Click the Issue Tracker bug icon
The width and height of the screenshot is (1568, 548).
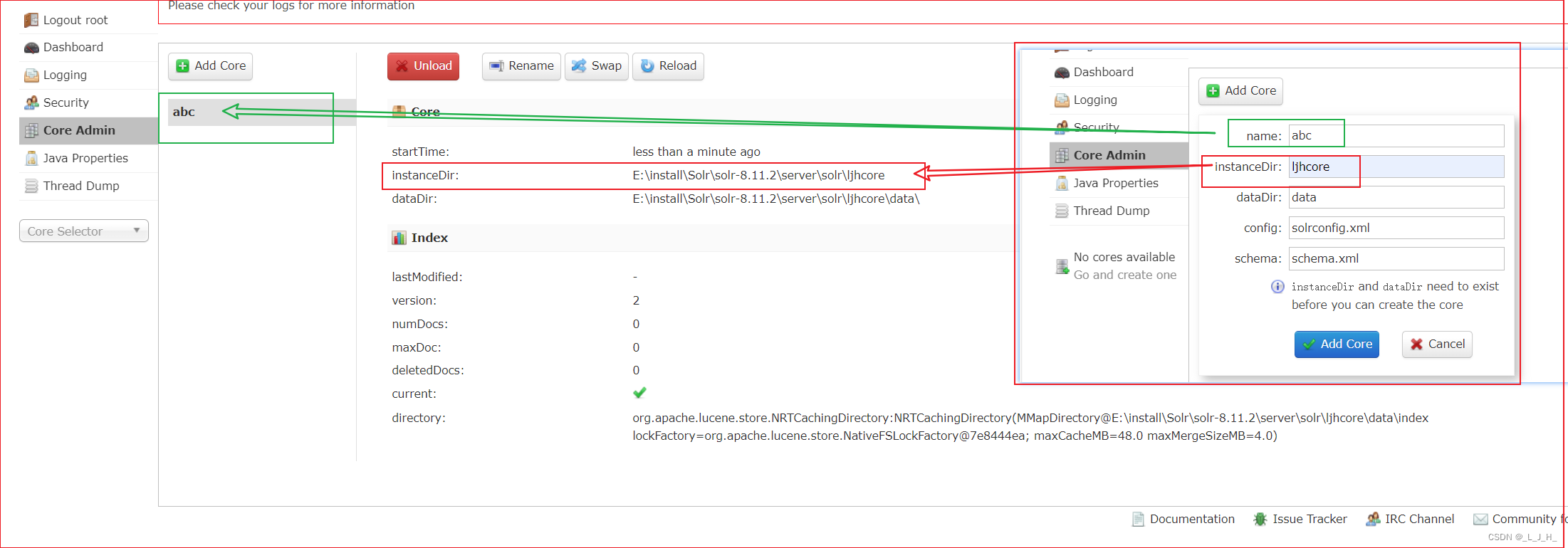click(1260, 520)
